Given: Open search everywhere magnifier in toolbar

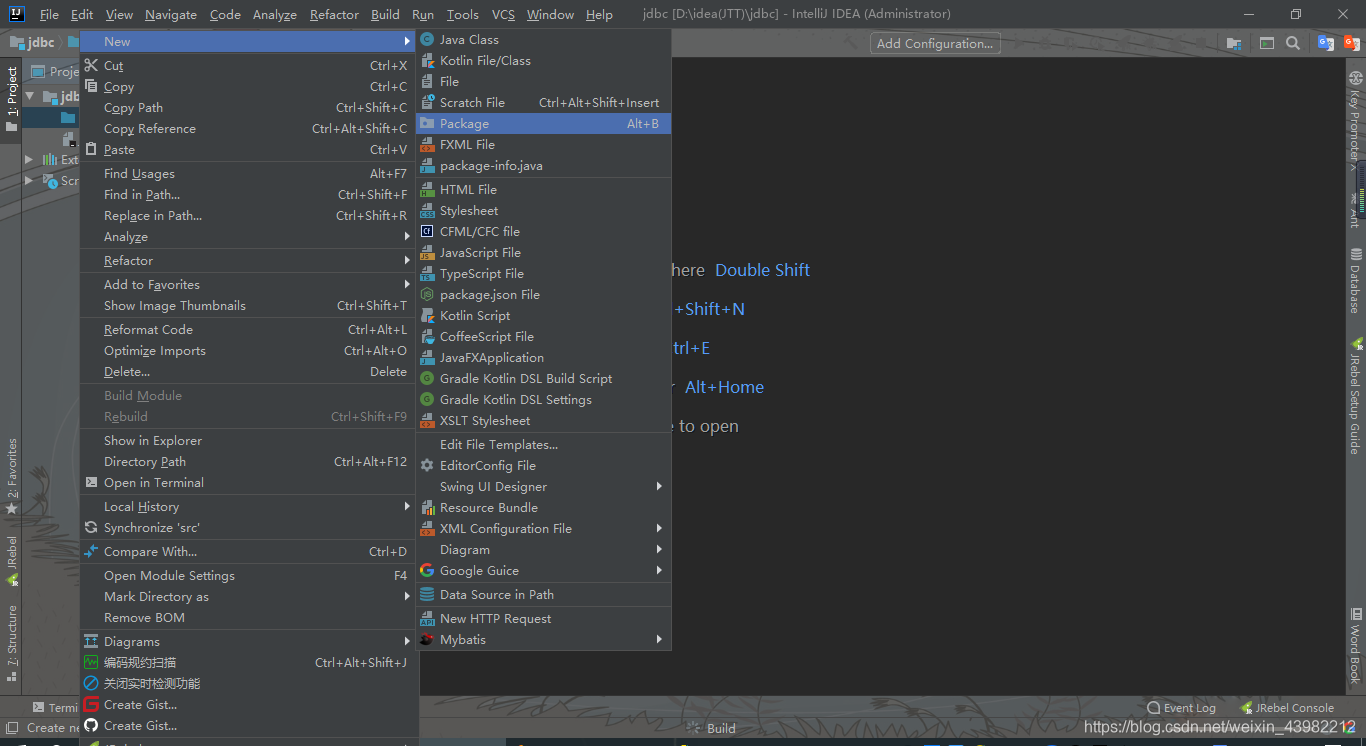Looking at the screenshot, I should click(1293, 43).
